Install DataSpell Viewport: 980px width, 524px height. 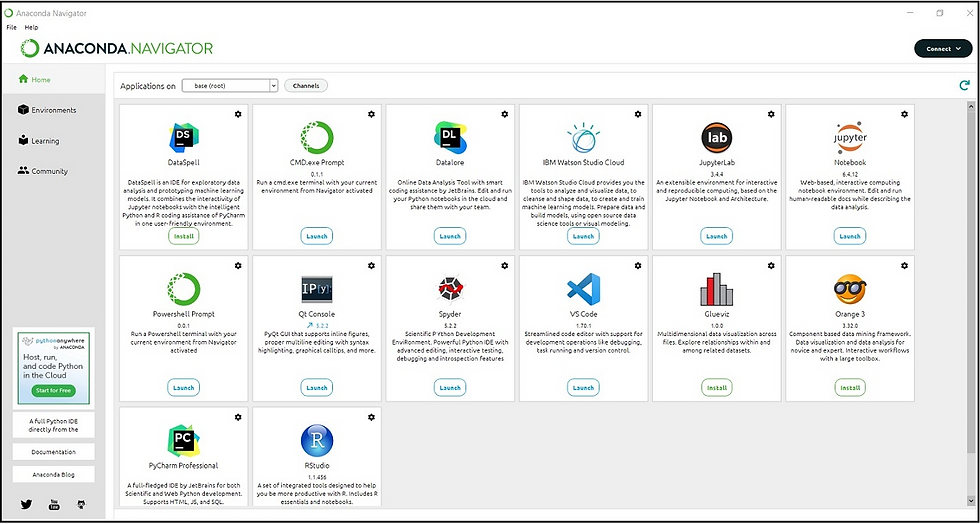[x=184, y=236]
